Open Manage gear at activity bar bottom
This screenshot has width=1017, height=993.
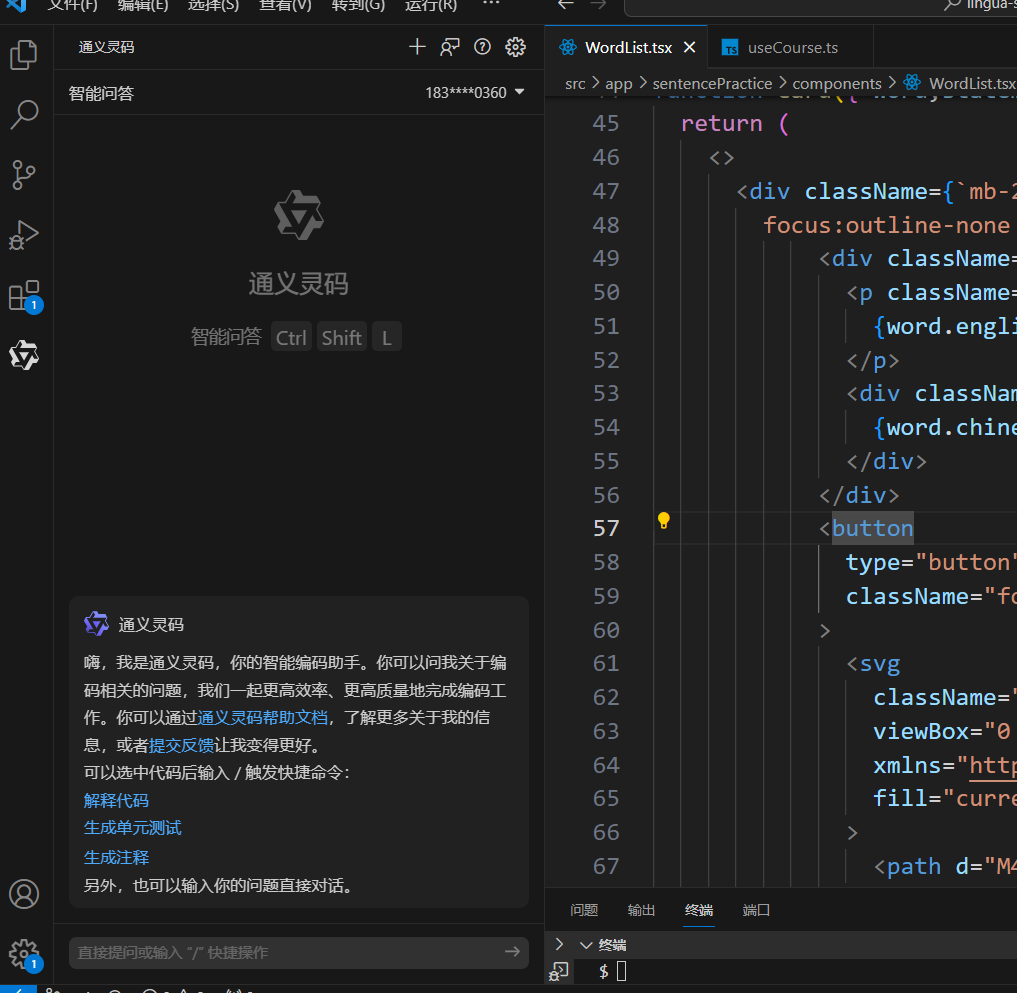(24, 954)
